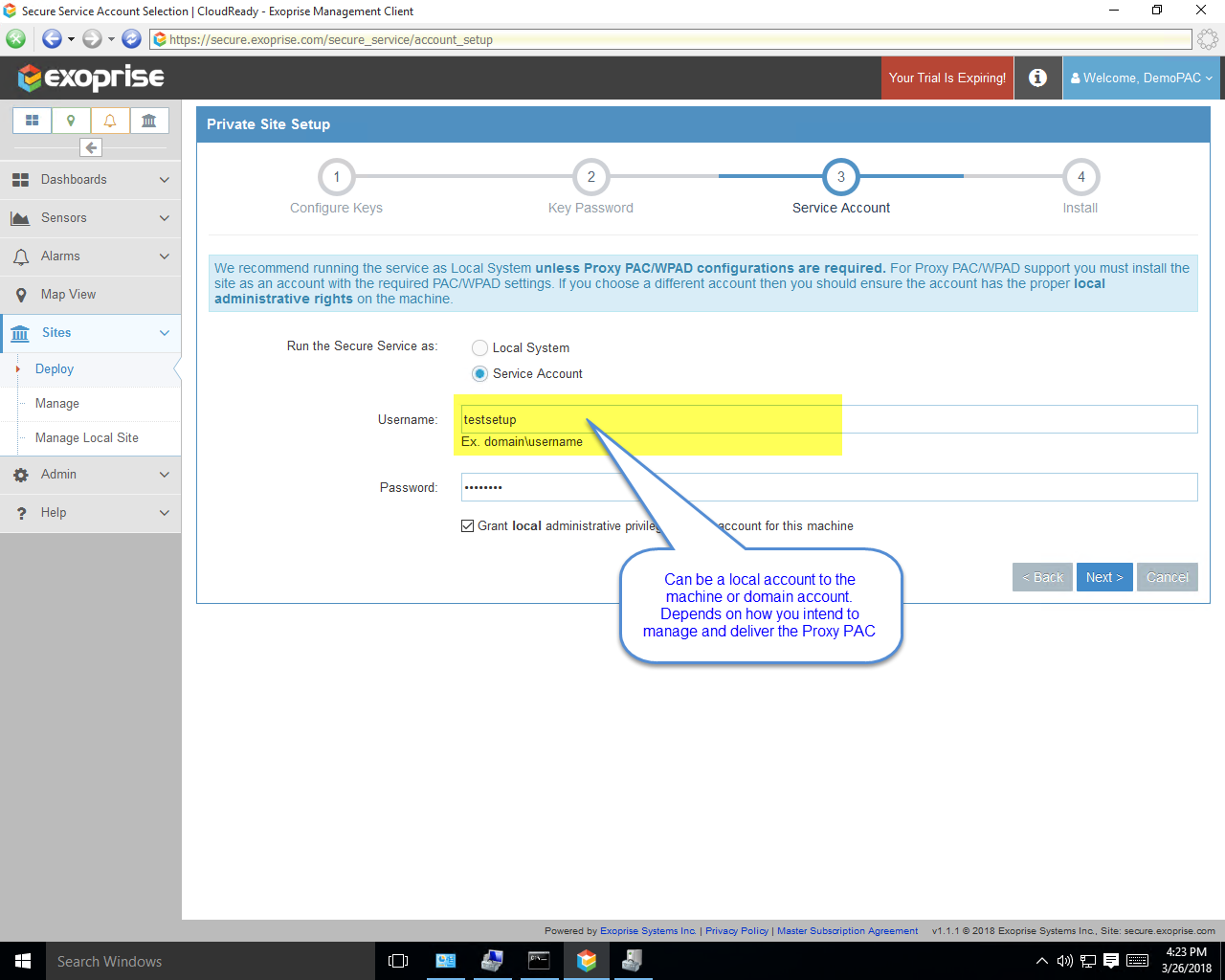This screenshot has width=1225, height=980.
Task: Click Search Windows box in taskbar
Action: pyautogui.click(x=211, y=961)
